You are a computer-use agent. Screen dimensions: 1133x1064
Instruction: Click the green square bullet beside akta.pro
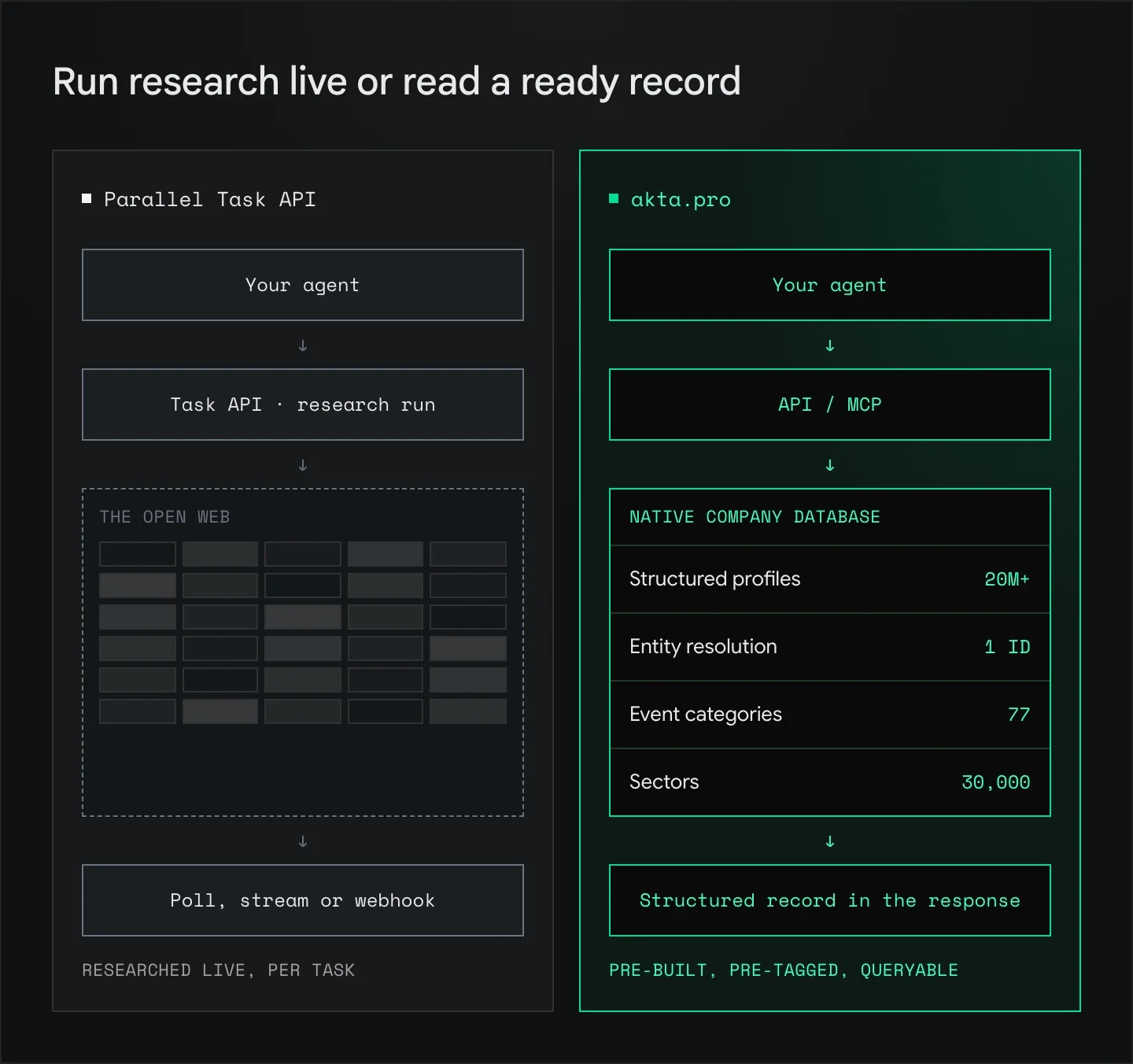pos(614,198)
